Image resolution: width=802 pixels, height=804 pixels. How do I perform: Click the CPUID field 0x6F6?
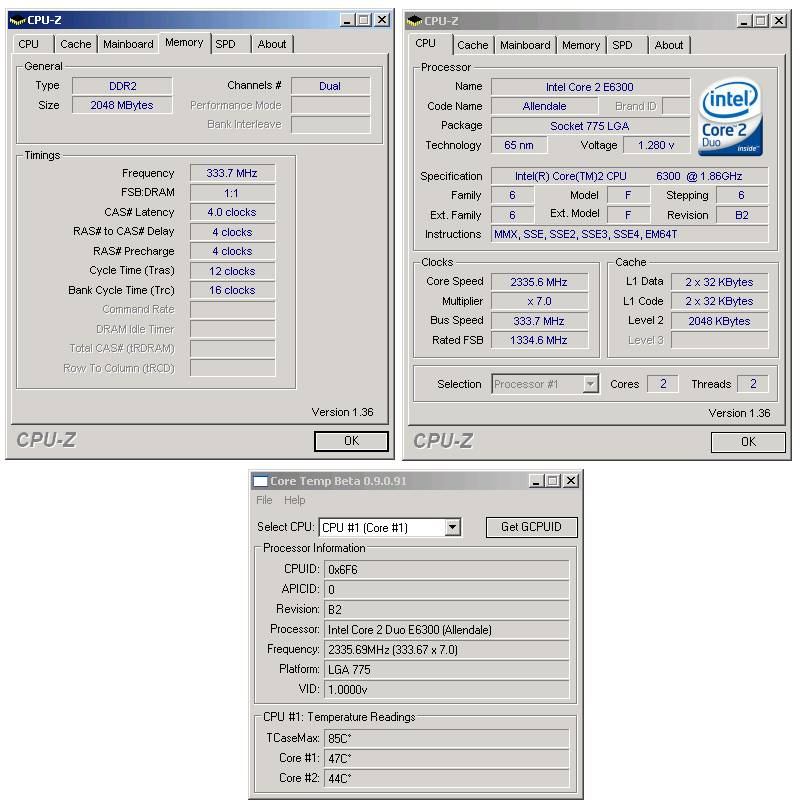[447, 570]
